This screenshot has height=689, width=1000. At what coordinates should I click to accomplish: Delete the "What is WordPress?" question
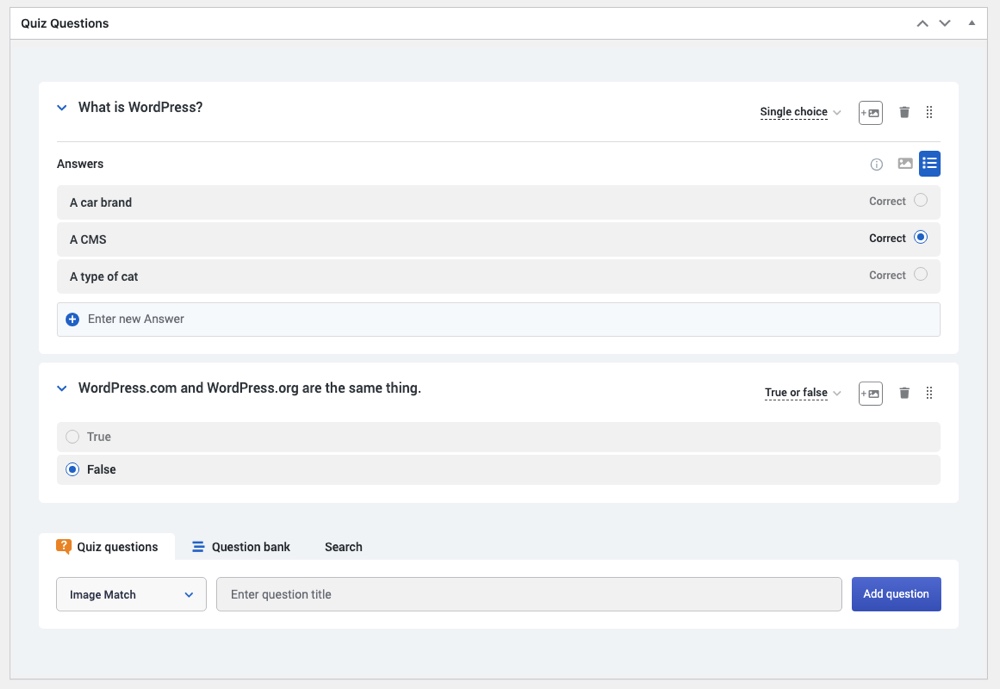pyautogui.click(x=904, y=113)
